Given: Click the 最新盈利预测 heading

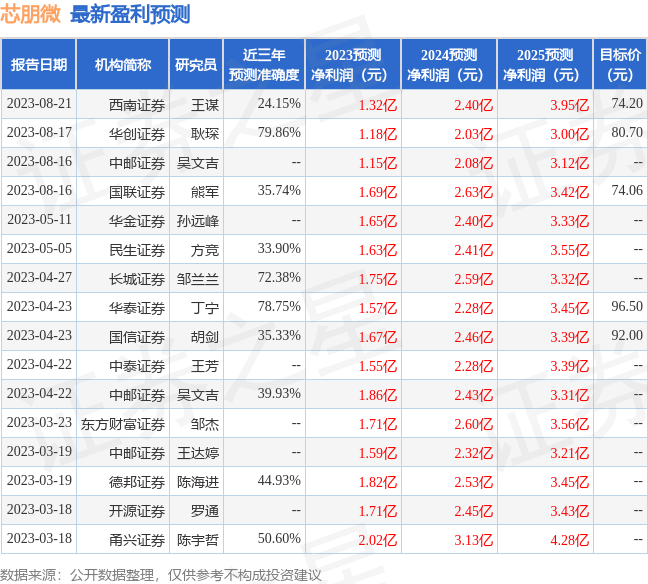Looking at the screenshot, I should point(130,15).
